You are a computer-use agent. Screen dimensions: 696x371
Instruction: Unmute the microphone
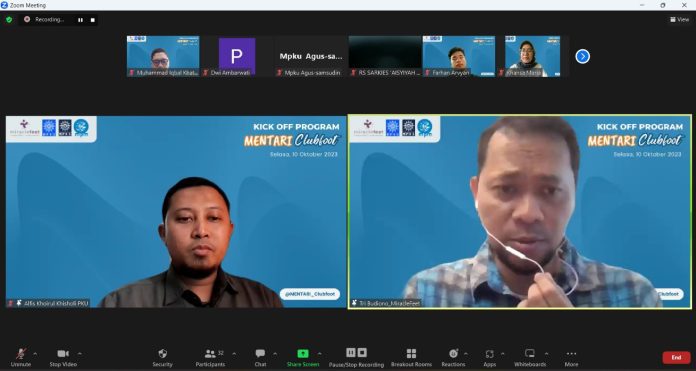(20, 357)
